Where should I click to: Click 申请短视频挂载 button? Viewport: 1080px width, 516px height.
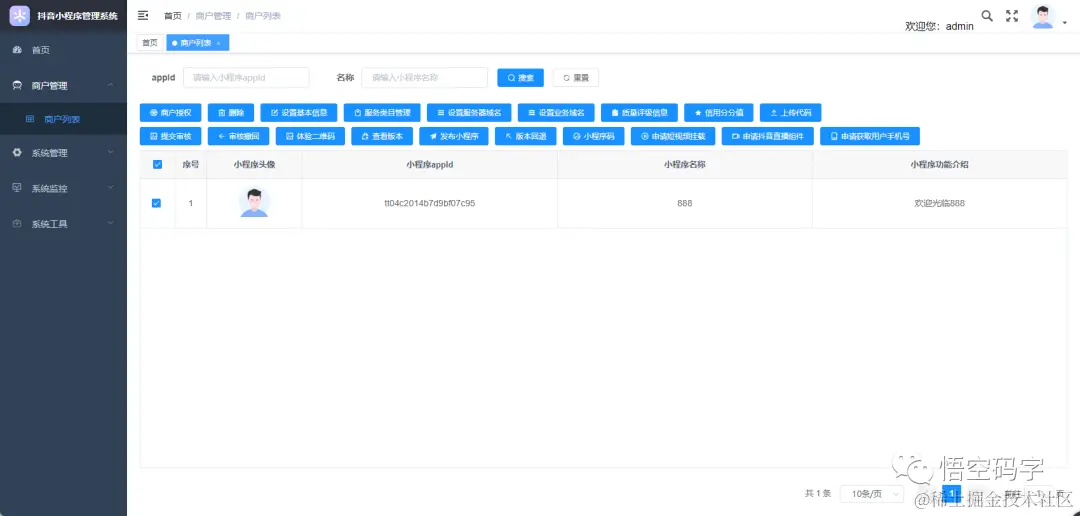(673, 136)
